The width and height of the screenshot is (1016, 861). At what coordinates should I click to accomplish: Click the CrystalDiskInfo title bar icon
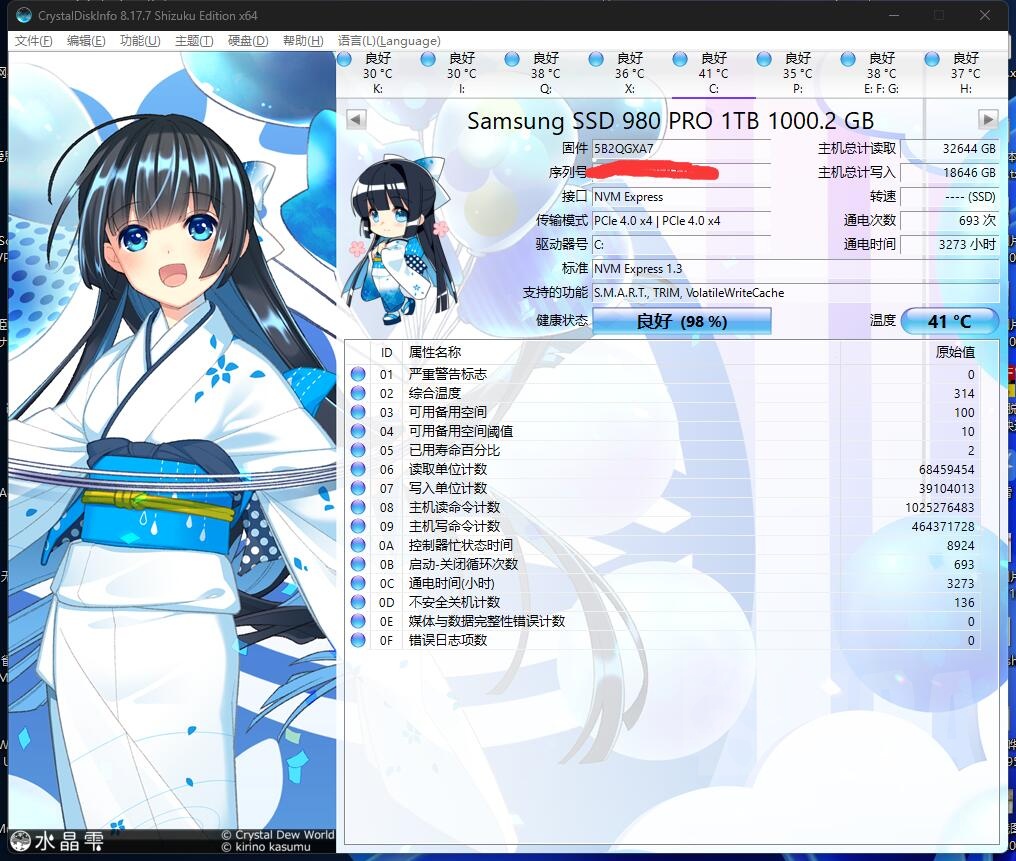pos(22,15)
